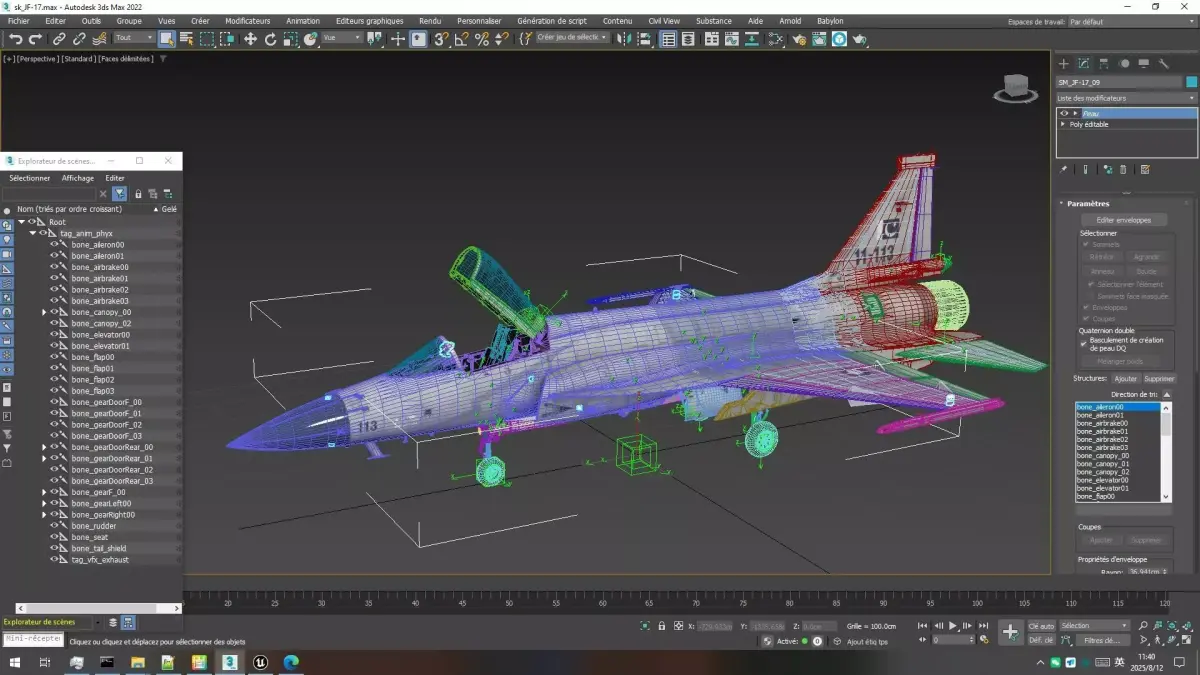Image resolution: width=1200 pixels, height=675 pixels.
Task: Collapse the Root node in Scene Explorer
Action: 21,222
